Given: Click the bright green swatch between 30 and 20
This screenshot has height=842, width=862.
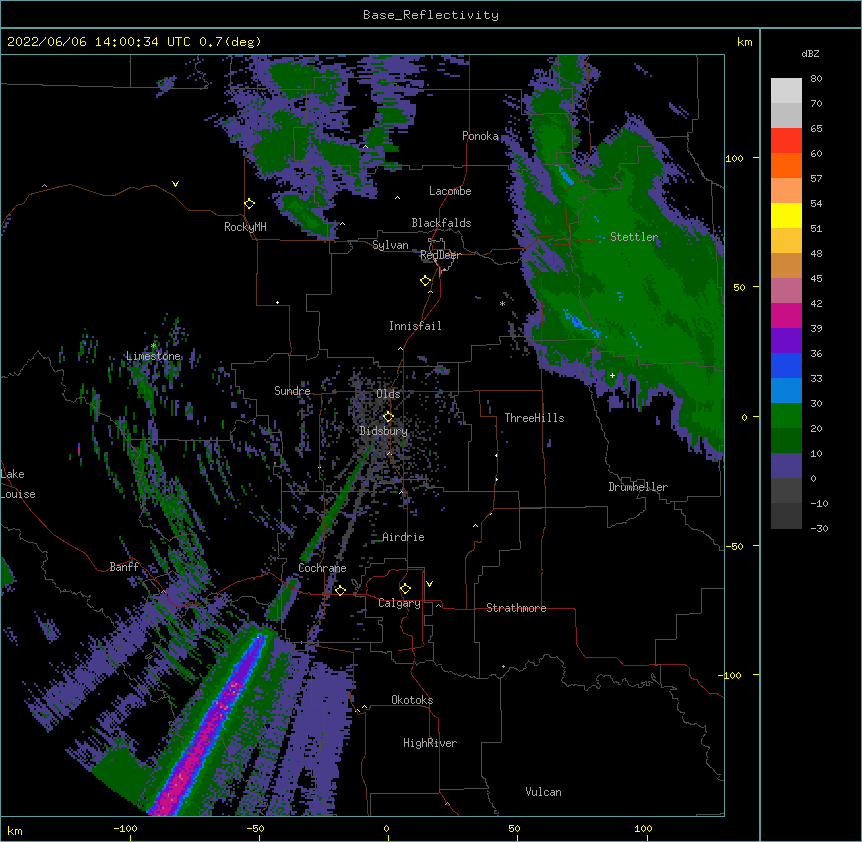Looking at the screenshot, I should click(786, 416).
